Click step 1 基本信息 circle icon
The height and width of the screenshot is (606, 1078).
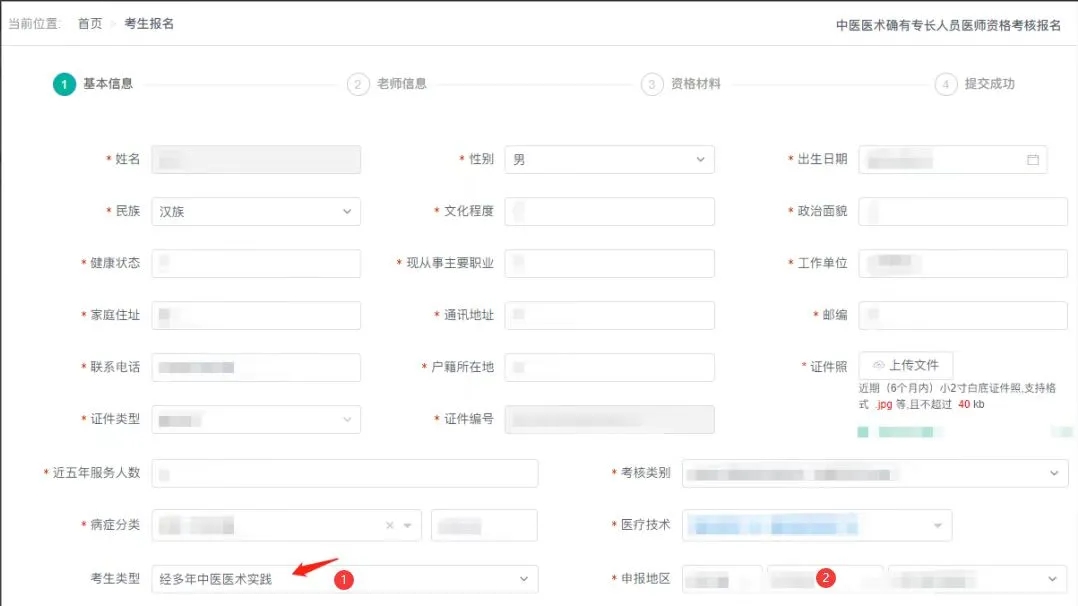point(64,85)
